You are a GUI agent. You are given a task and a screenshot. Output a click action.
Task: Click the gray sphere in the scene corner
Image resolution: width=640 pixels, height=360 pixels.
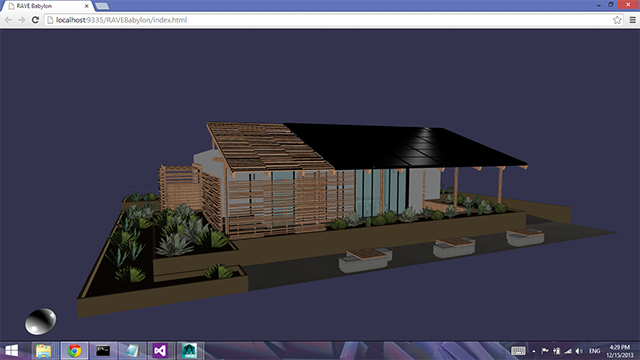(40, 321)
